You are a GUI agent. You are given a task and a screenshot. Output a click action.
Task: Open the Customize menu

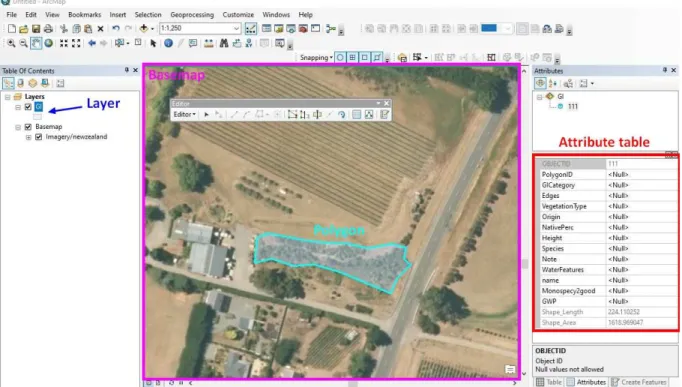[x=238, y=14]
